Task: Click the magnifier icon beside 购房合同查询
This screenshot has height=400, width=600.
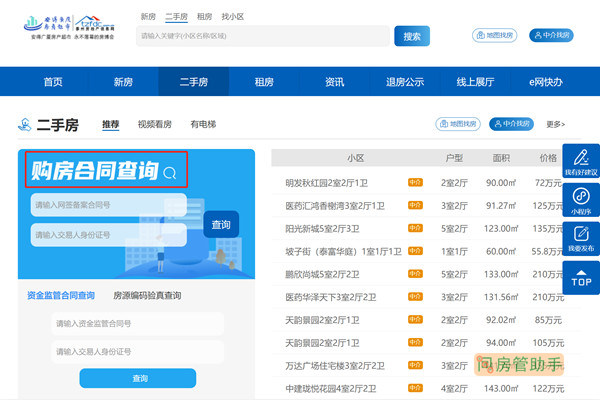Action: click(x=170, y=173)
